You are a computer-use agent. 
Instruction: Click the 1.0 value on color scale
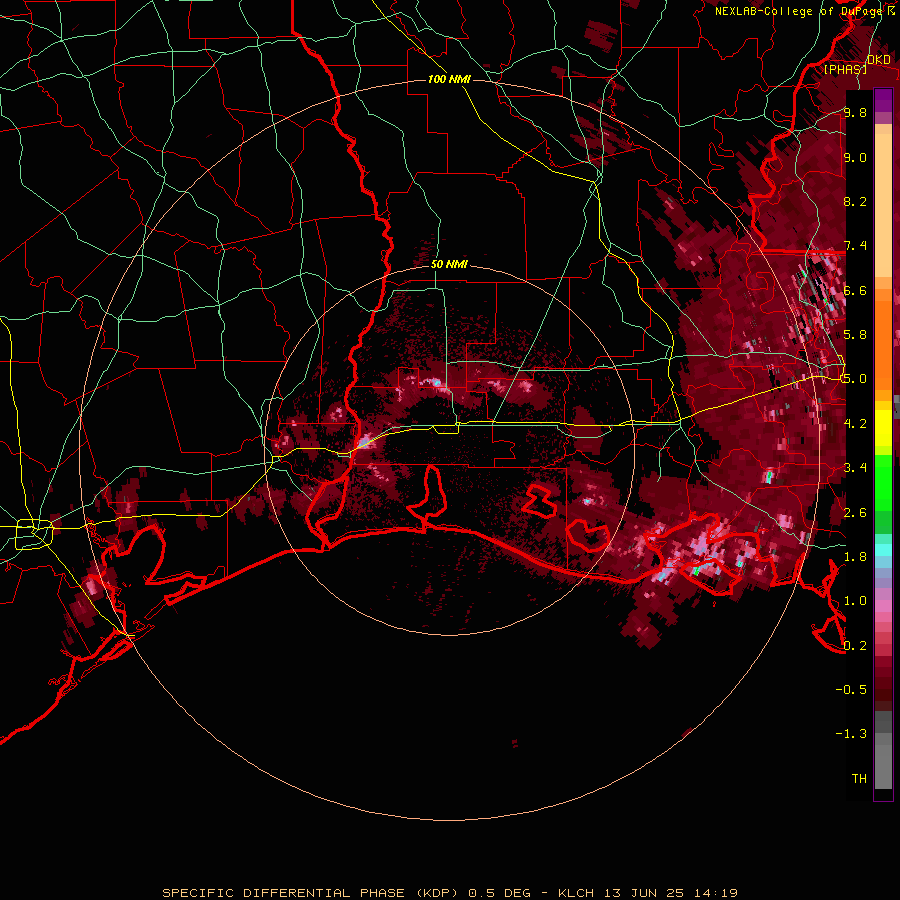pyautogui.click(x=855, y=601)
